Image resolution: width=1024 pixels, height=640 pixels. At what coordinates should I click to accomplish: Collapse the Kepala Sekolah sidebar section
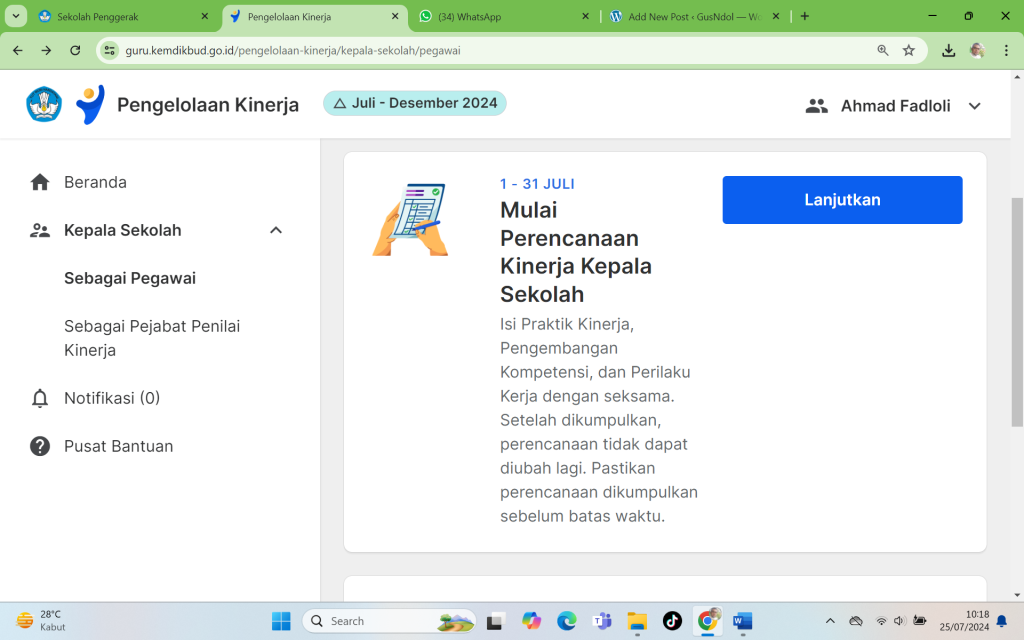point(276,230)
